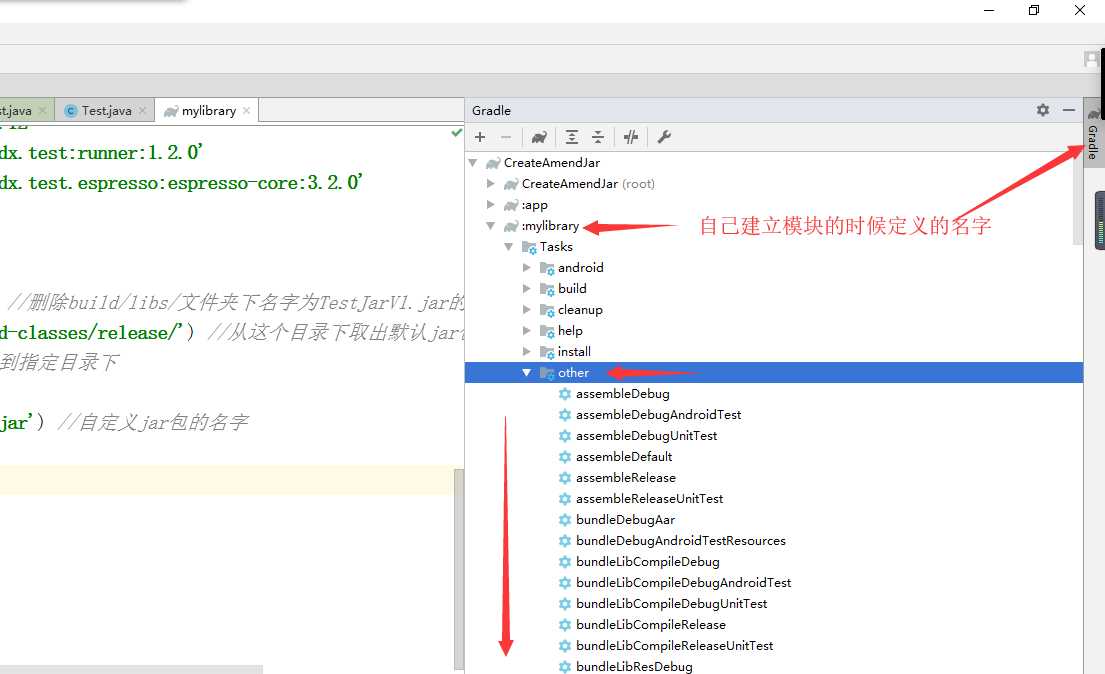The image size is (1105, 674).
Task: Click the cleanup folder icon
Action: (547, 310)
